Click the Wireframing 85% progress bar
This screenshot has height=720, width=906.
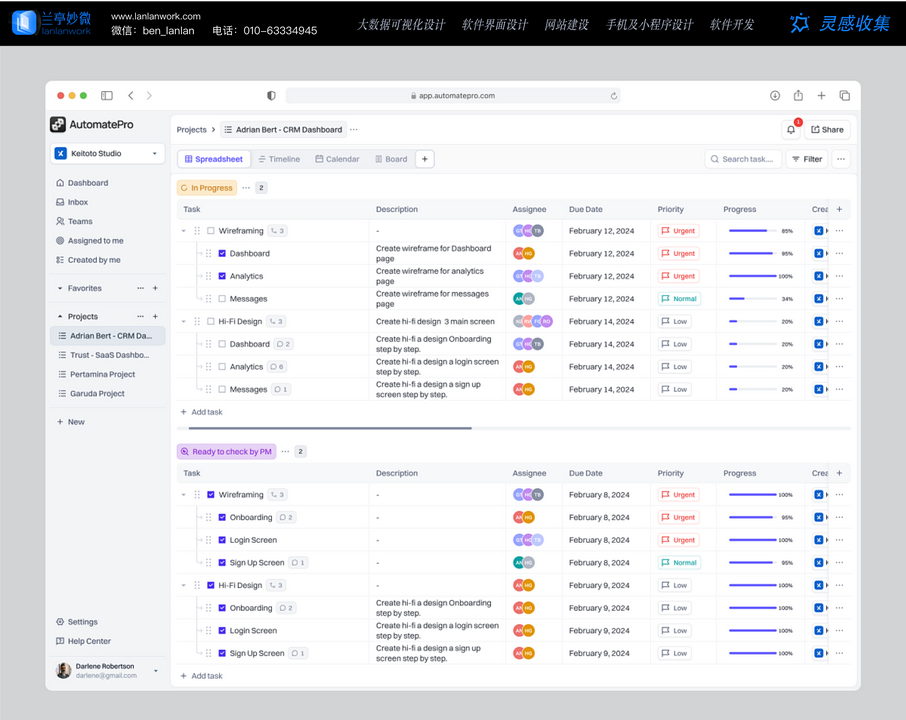pos(753,231)
